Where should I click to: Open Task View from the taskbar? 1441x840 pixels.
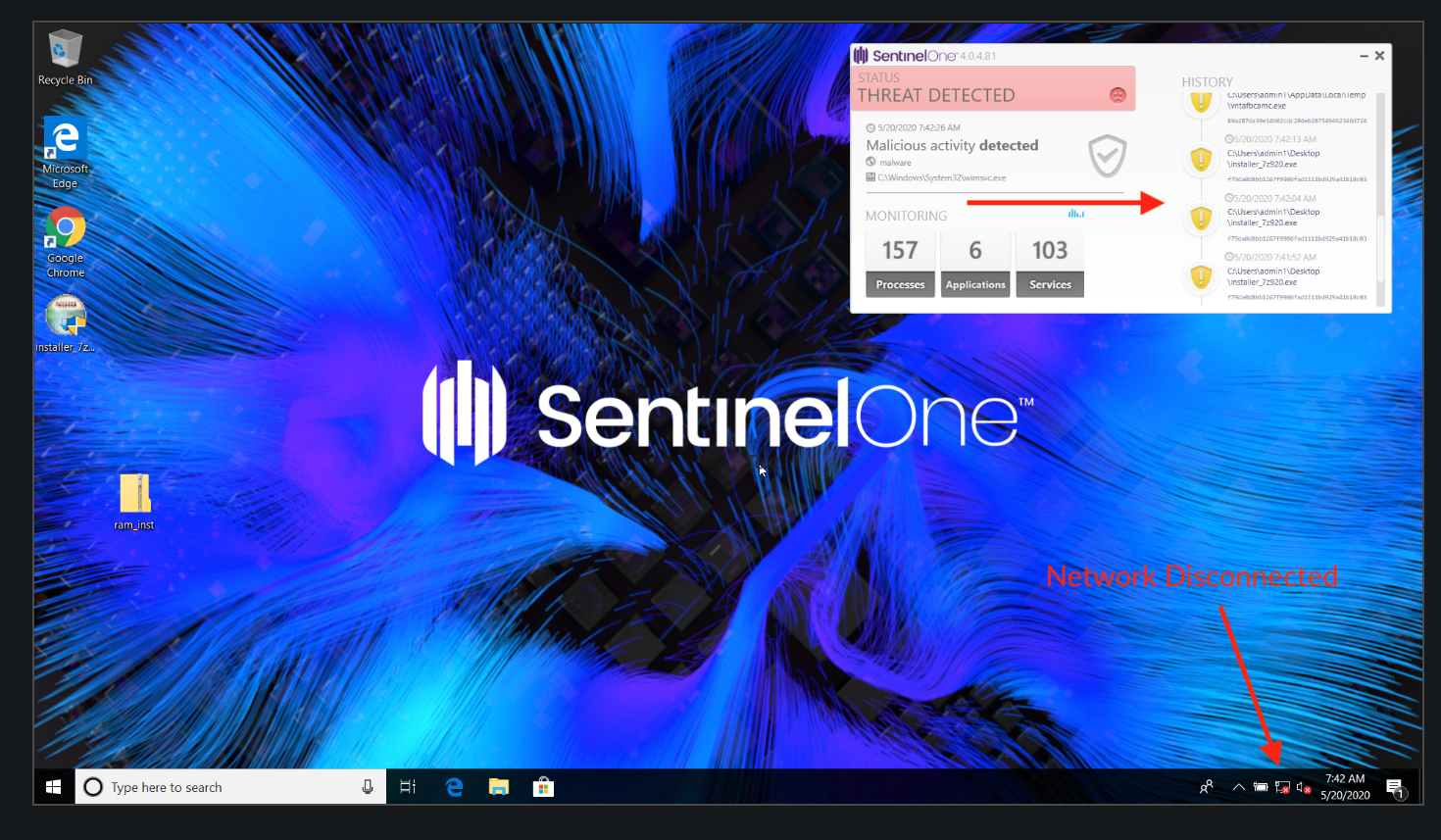tap(408, 787)
